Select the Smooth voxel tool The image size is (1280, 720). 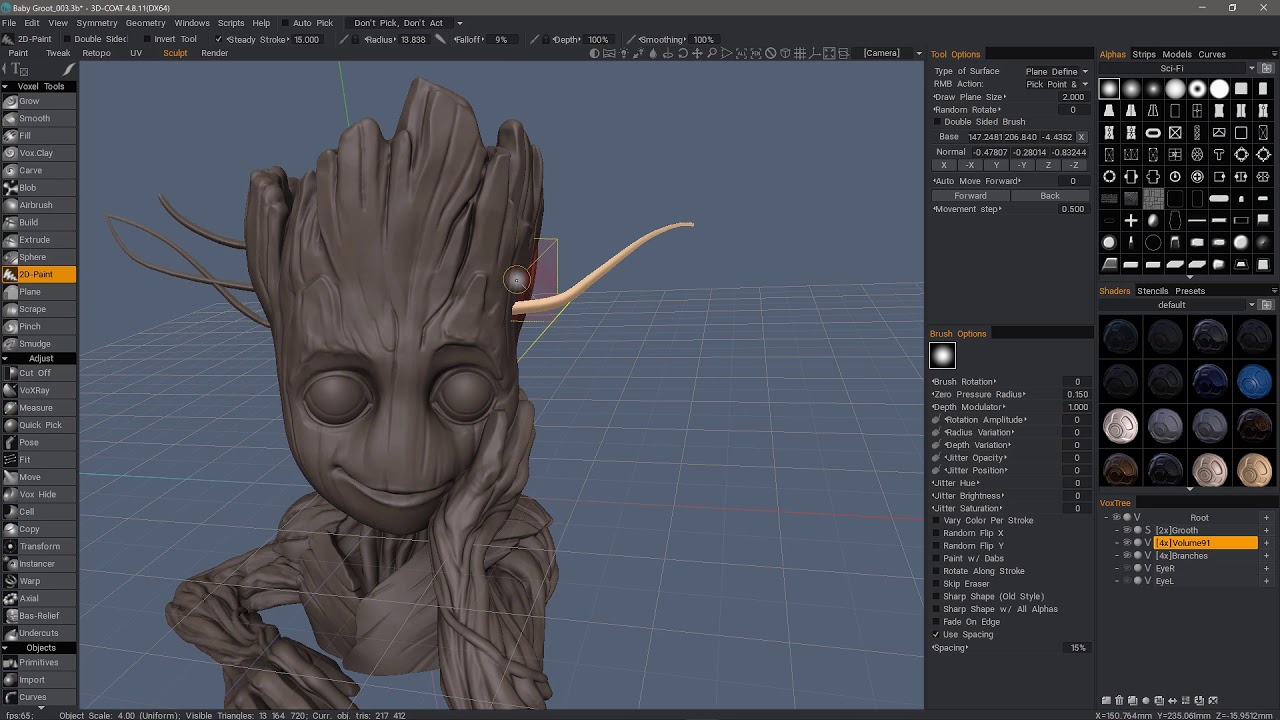point(34,118)
